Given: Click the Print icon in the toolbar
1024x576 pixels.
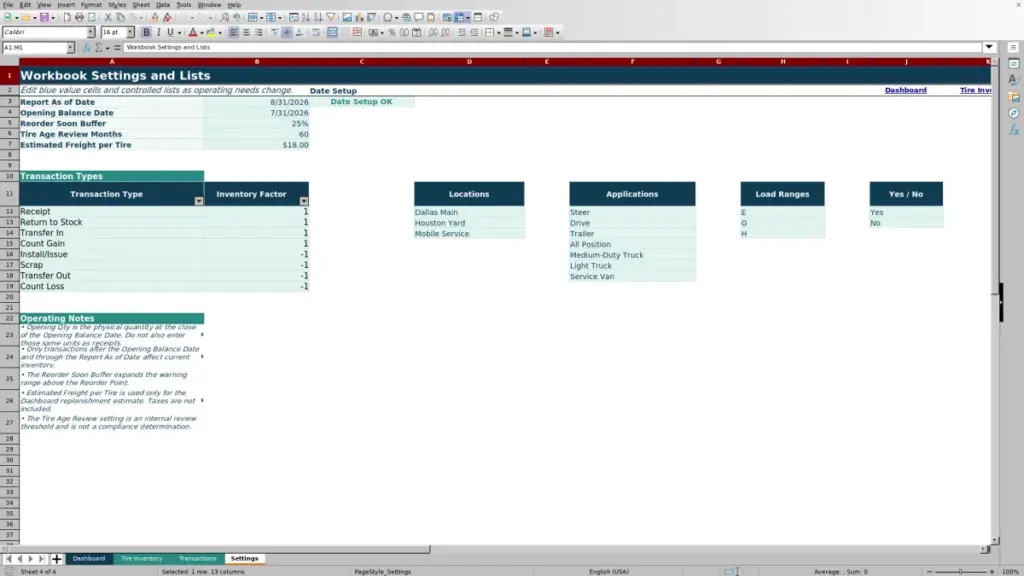Looking at the screenshot, I should click(x=79, y=18).
